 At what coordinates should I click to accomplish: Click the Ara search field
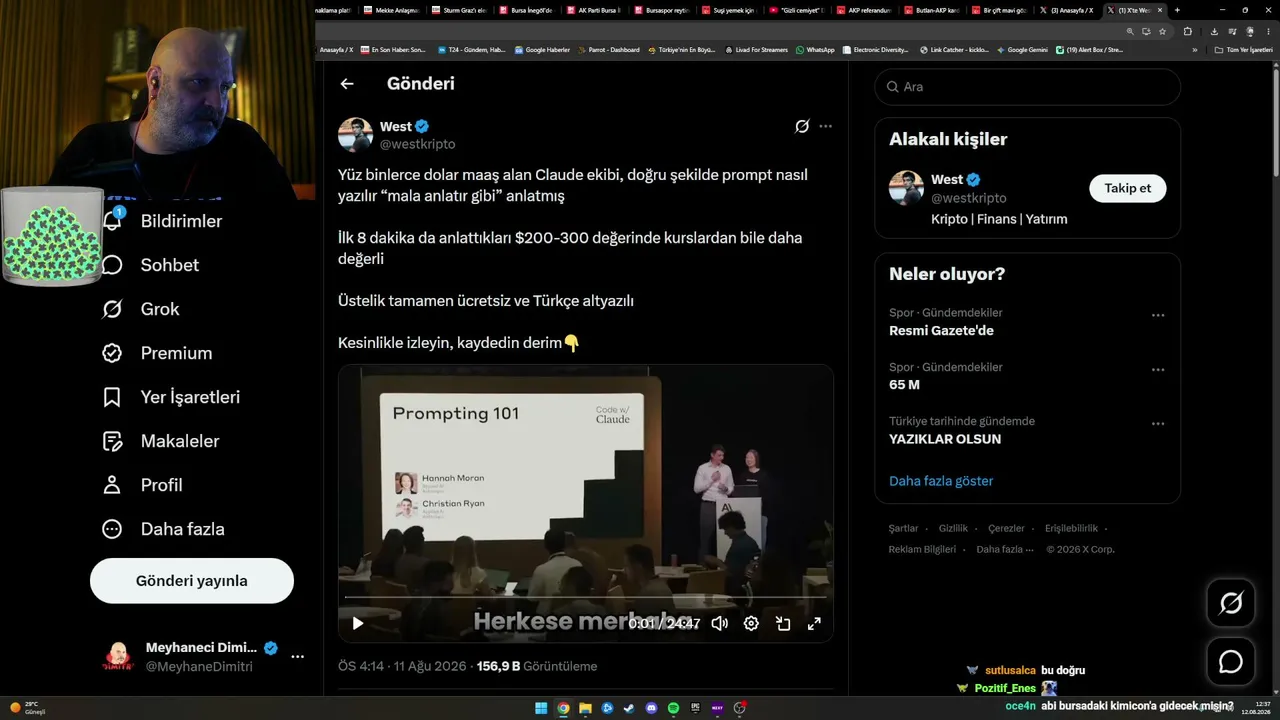(x=1027, y=87)
